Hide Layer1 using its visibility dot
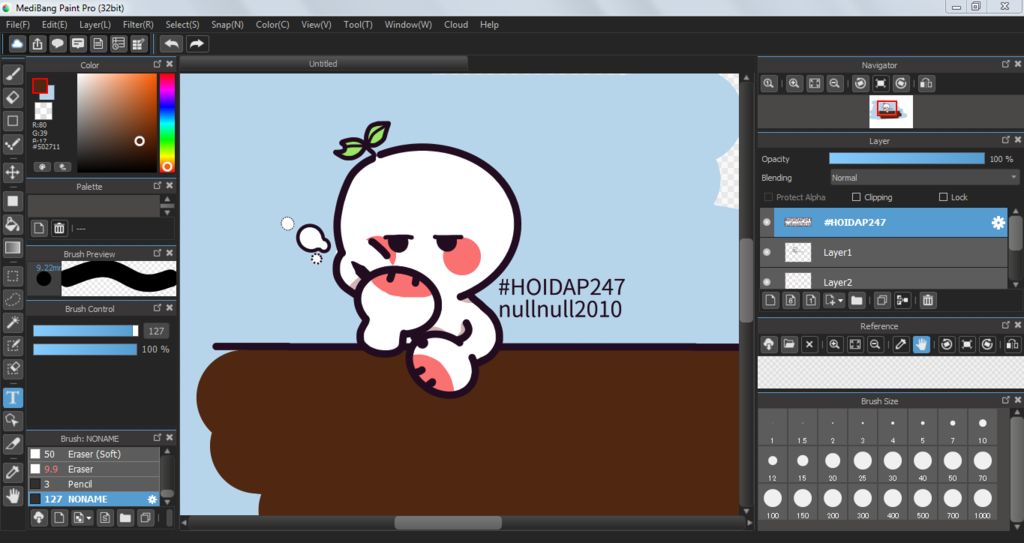The height and width of the screenshot is (543, 1024). pyautogui.click(x=767, y=253)
